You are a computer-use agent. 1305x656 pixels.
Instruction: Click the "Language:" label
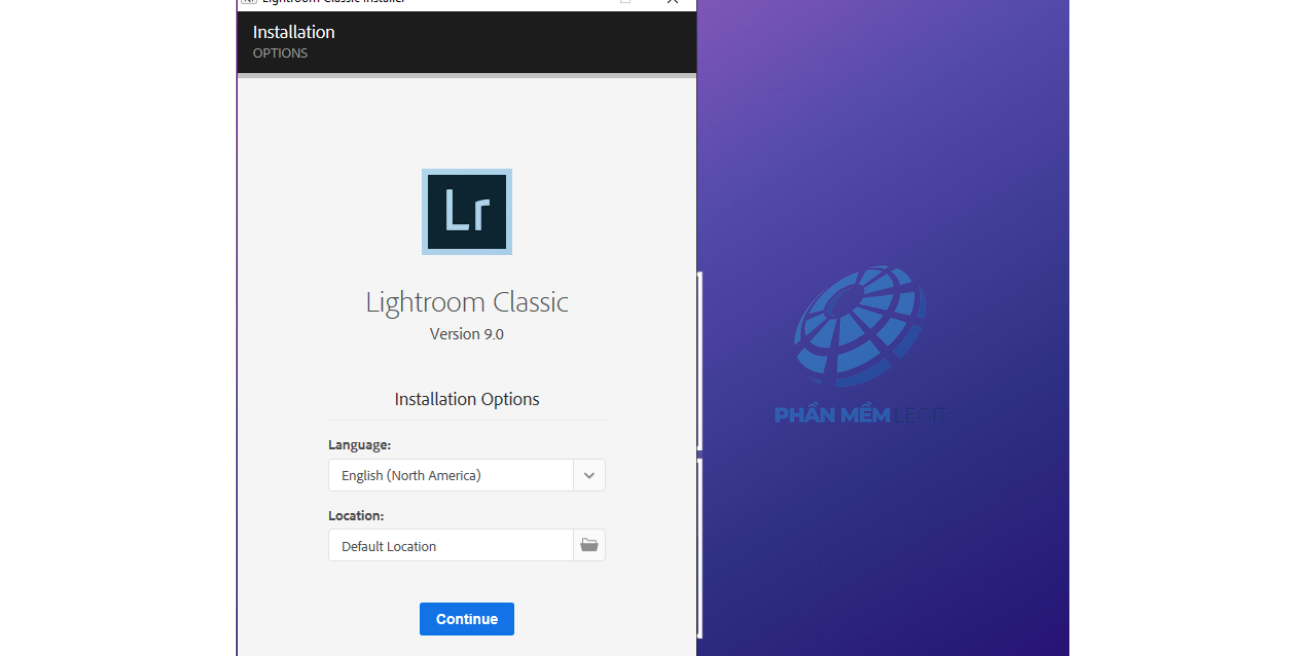tap(360, 444)
